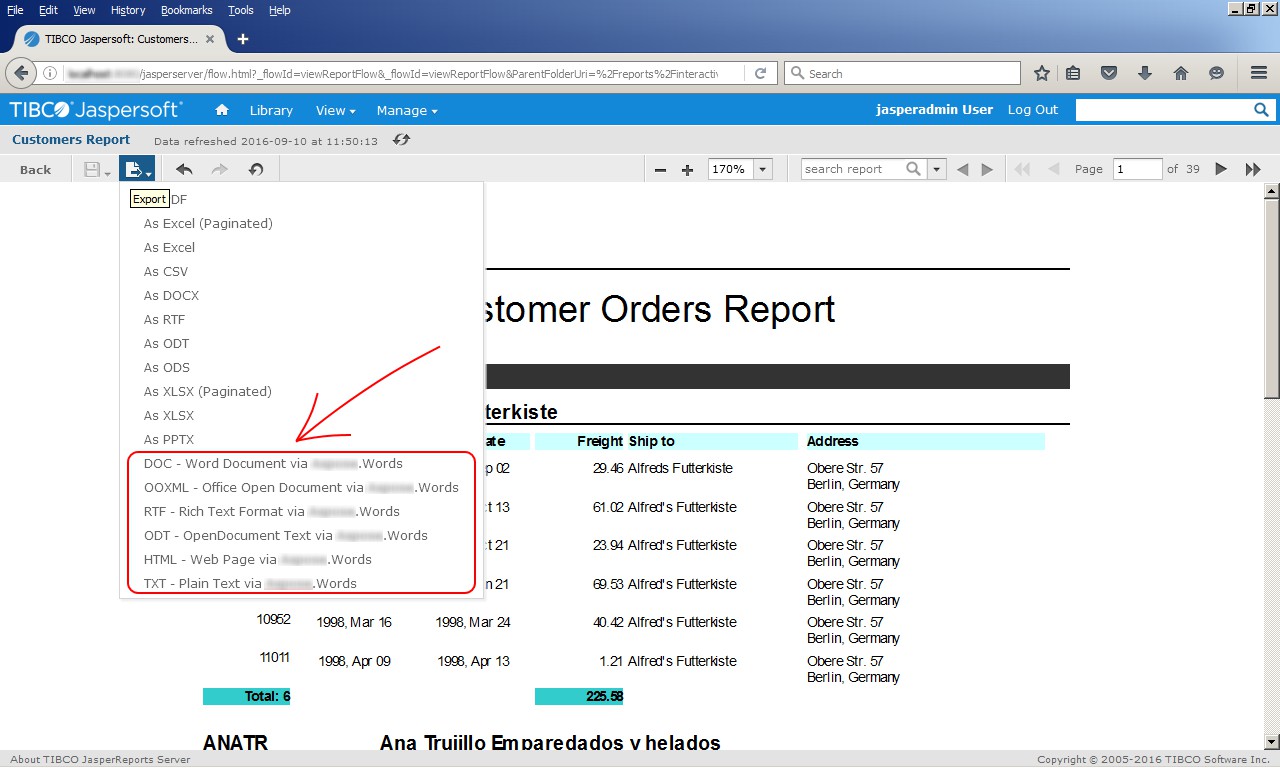Click the Save report icon

97,170
